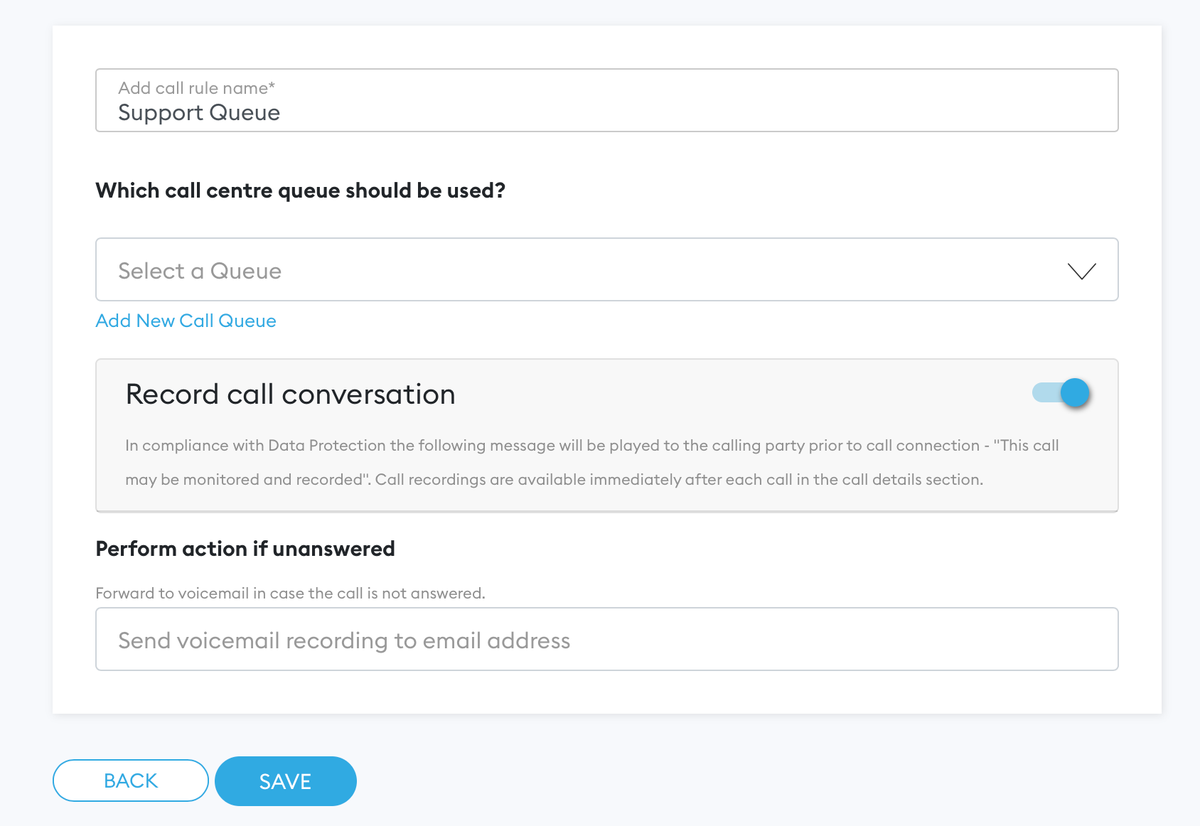The height and width of the screenshot is (826, 1200).
Task: Click 'Forward to voicemail in case' description text
Action: (290, 593)
